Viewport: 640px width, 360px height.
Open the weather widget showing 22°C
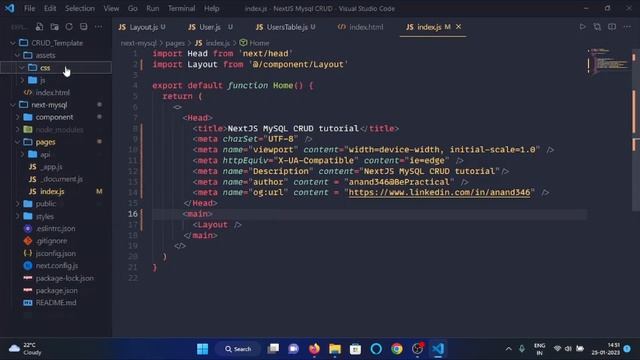click(x=25, y=349)
